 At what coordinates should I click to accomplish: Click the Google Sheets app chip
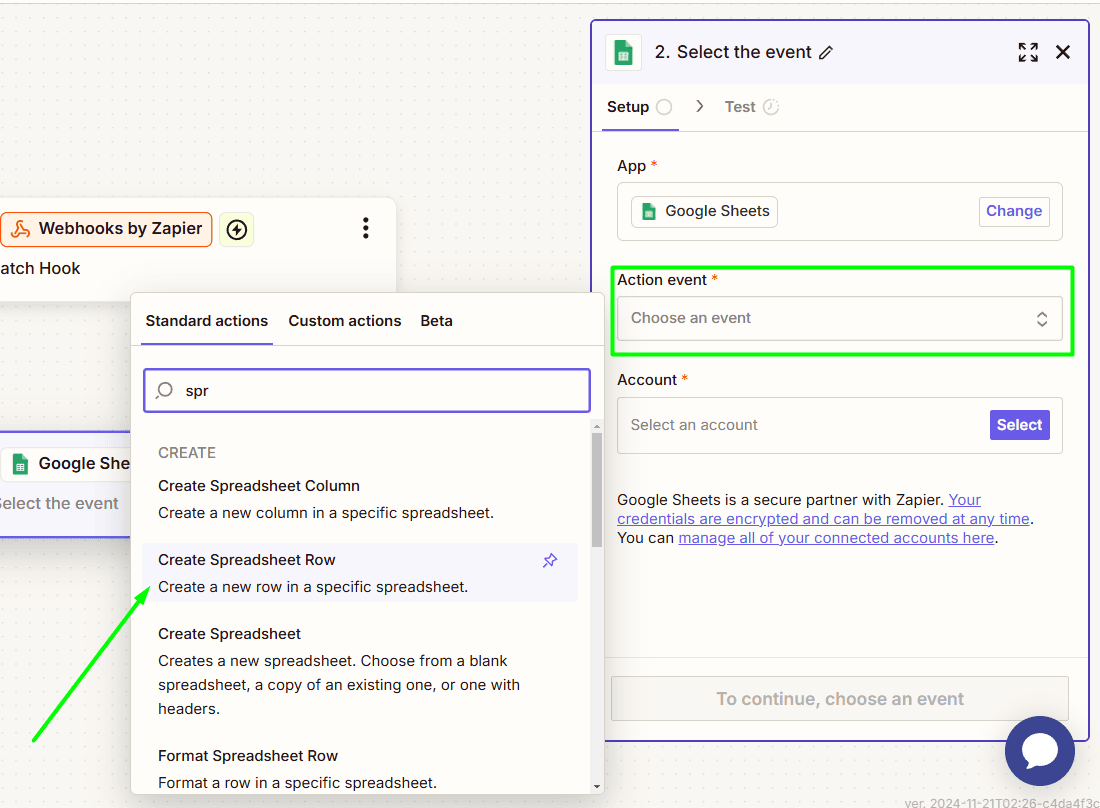[704, 212]
